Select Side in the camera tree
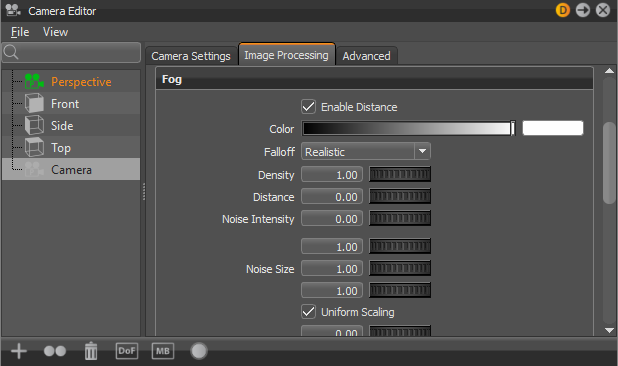Viewport: 618px width, 366px height. coord(62,126)
